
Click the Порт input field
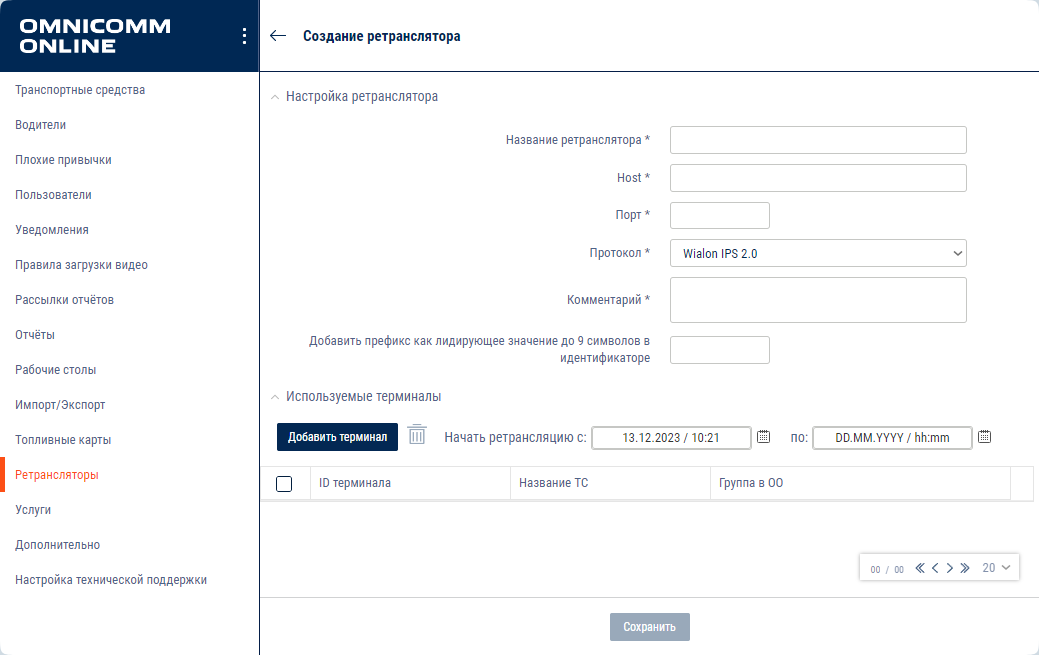click(x=720, y=215)
